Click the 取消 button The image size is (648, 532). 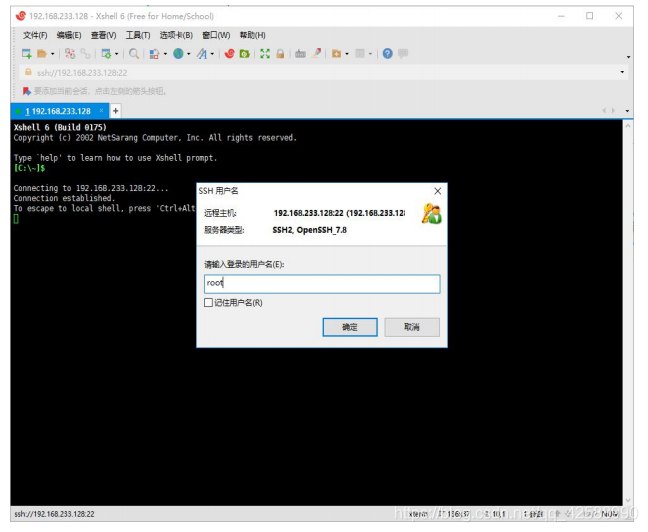[x=412, y=327]
